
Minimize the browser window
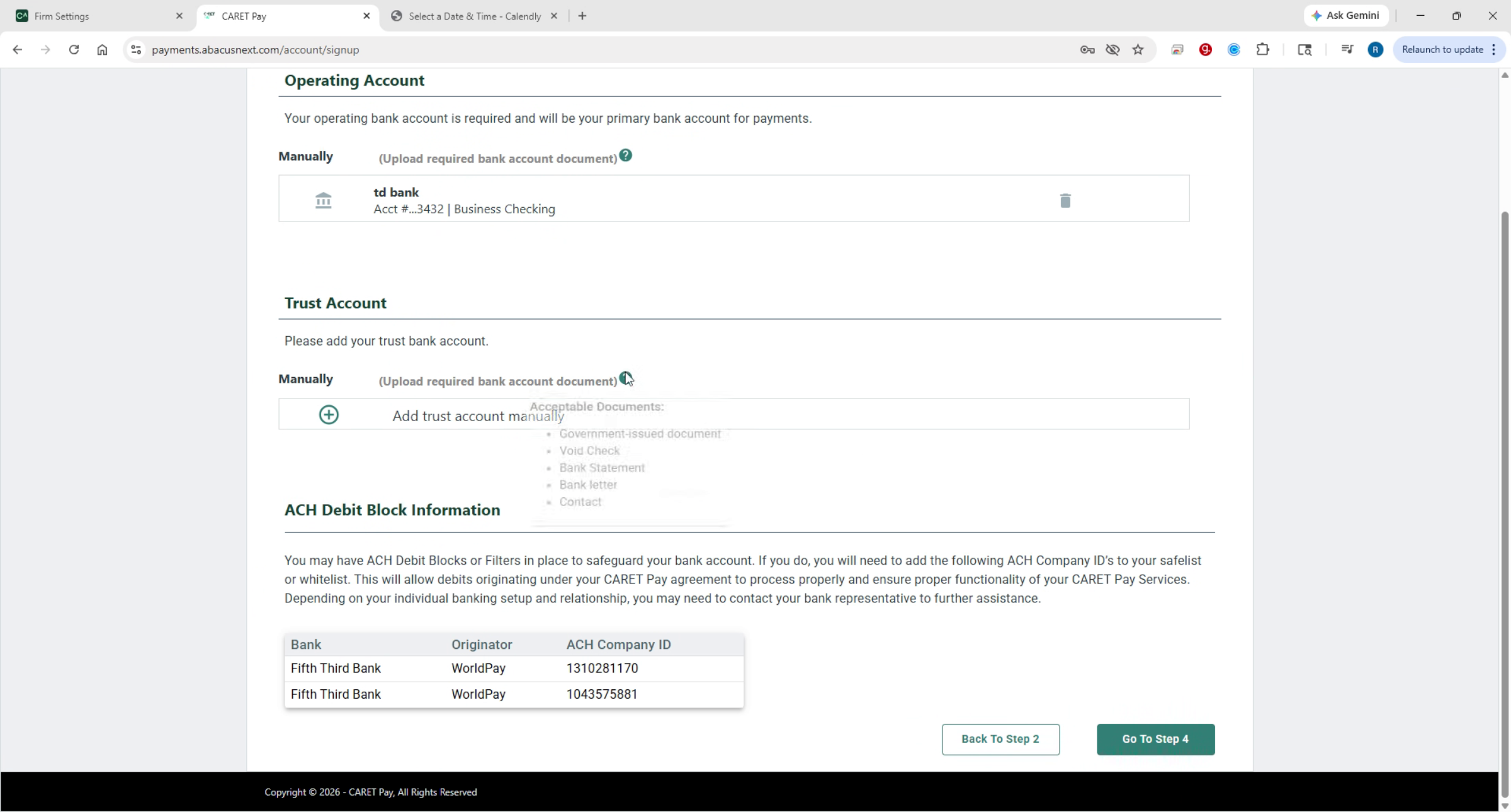point(1420,16)
